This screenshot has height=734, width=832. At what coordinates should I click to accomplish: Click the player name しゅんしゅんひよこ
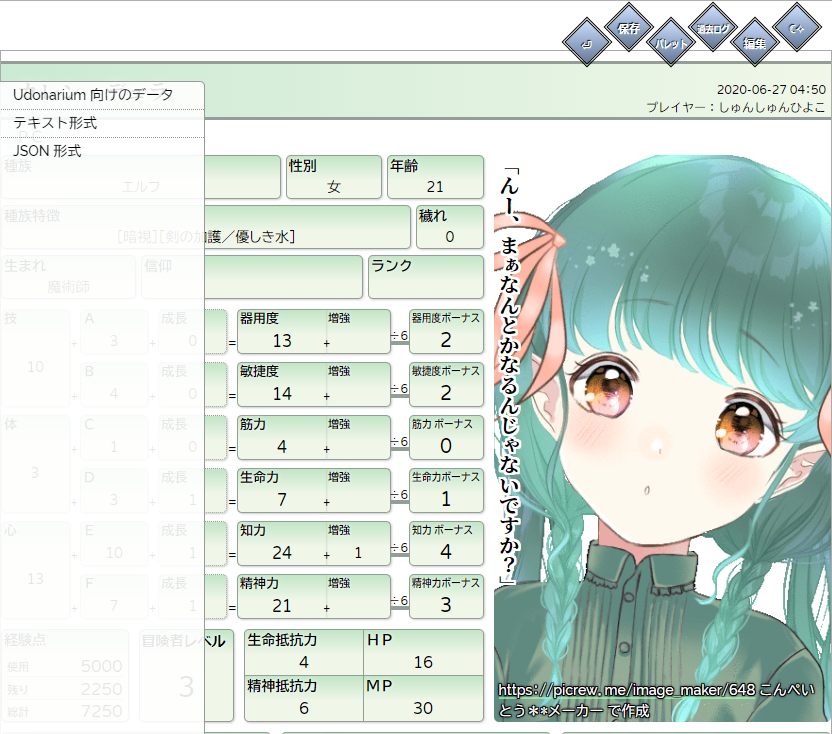coord(772,107)
